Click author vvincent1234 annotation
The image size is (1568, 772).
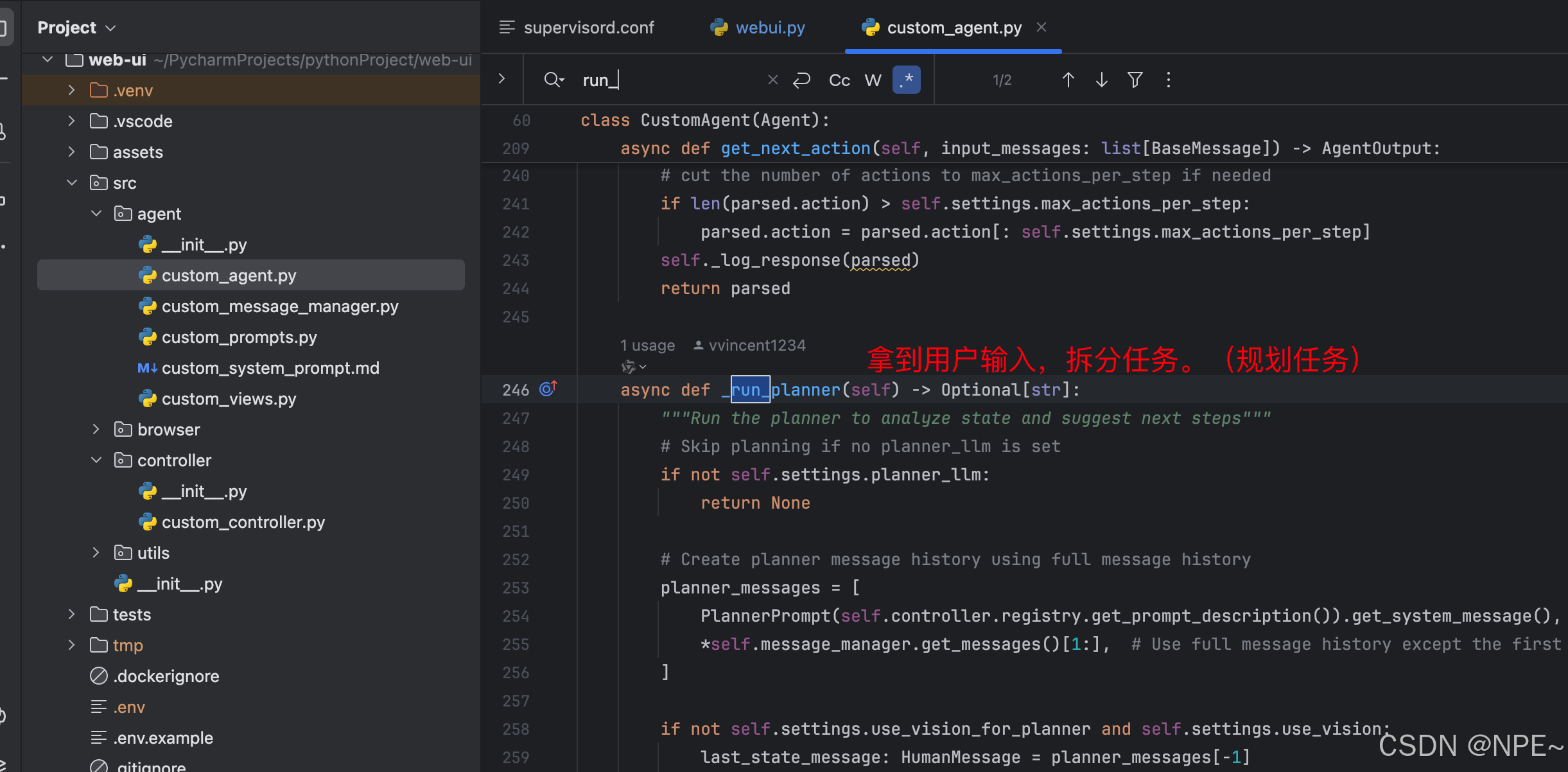[x=756, y=346]
